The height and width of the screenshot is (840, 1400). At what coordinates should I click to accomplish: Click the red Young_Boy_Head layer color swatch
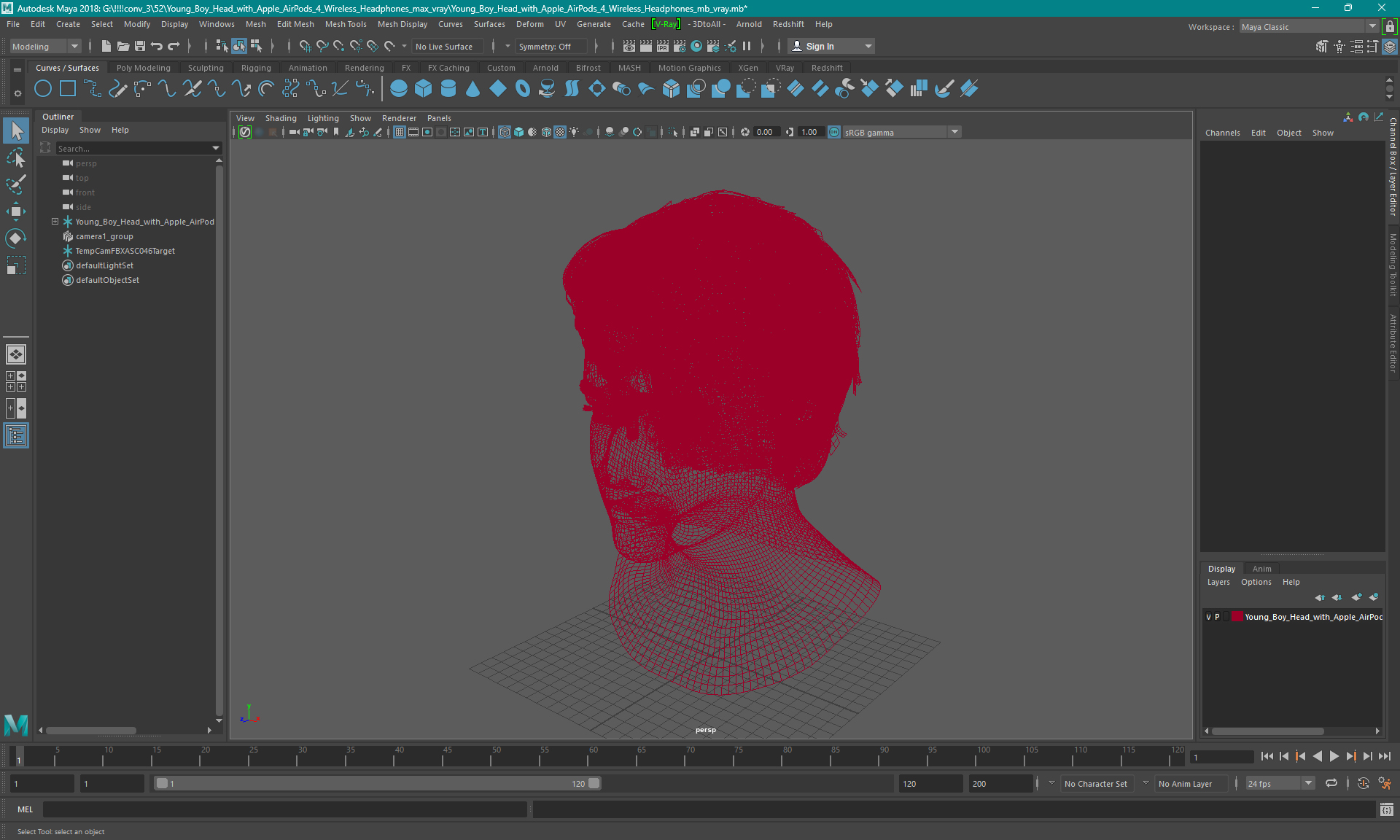pos(1237,617)
